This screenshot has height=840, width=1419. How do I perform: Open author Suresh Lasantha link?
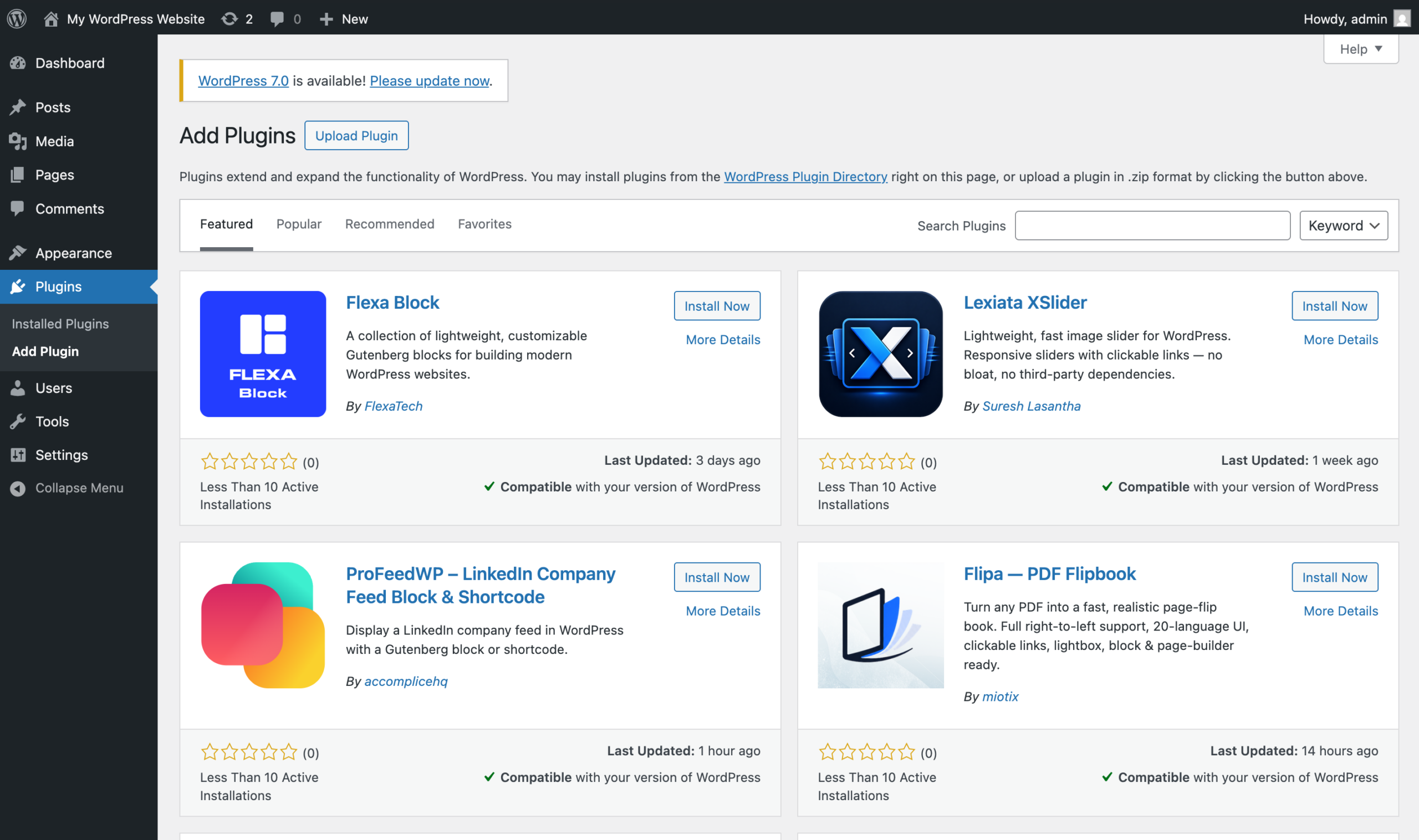(x=1031, y=406)
